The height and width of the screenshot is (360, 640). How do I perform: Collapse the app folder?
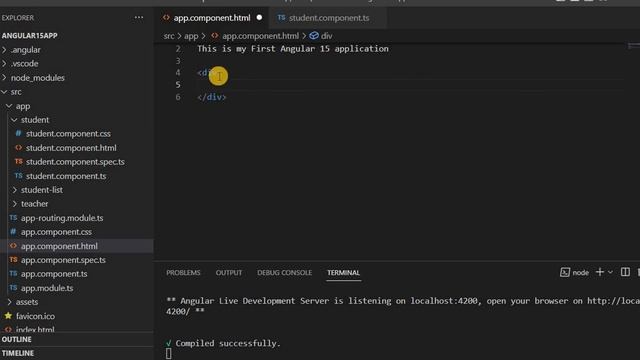[23, 106]
